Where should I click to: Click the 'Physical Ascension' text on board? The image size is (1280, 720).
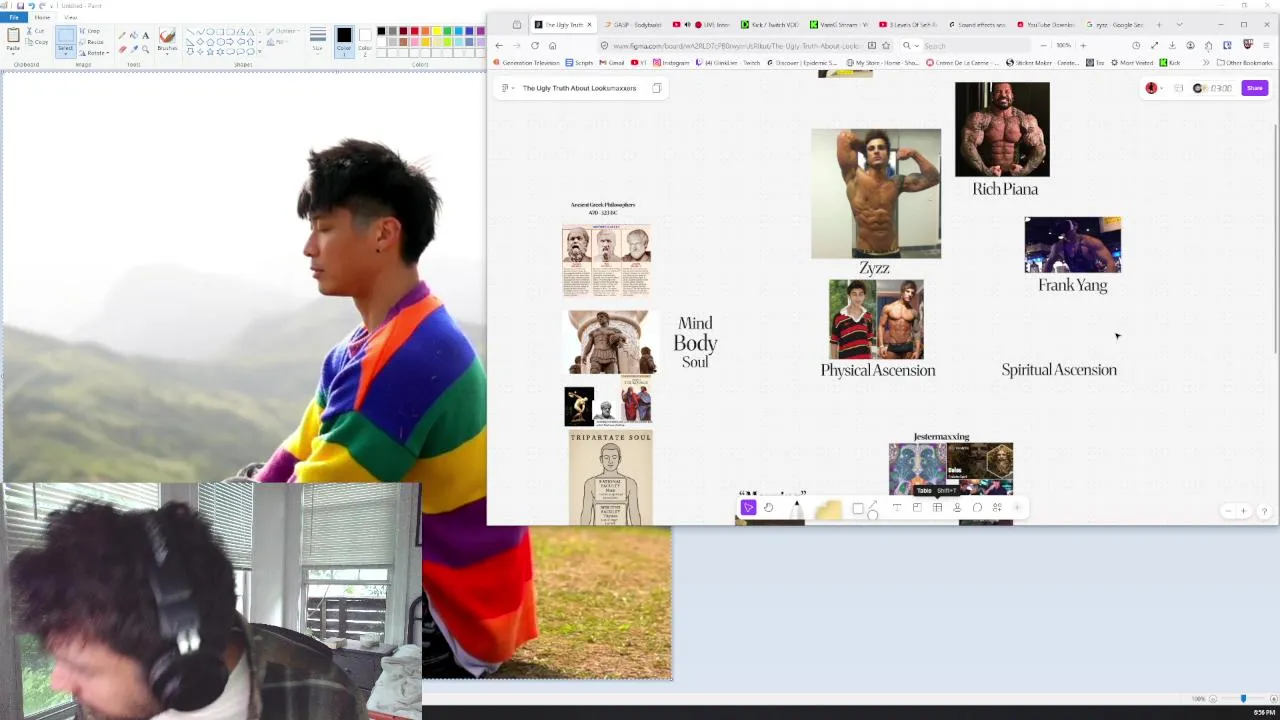tap(878, 370)
